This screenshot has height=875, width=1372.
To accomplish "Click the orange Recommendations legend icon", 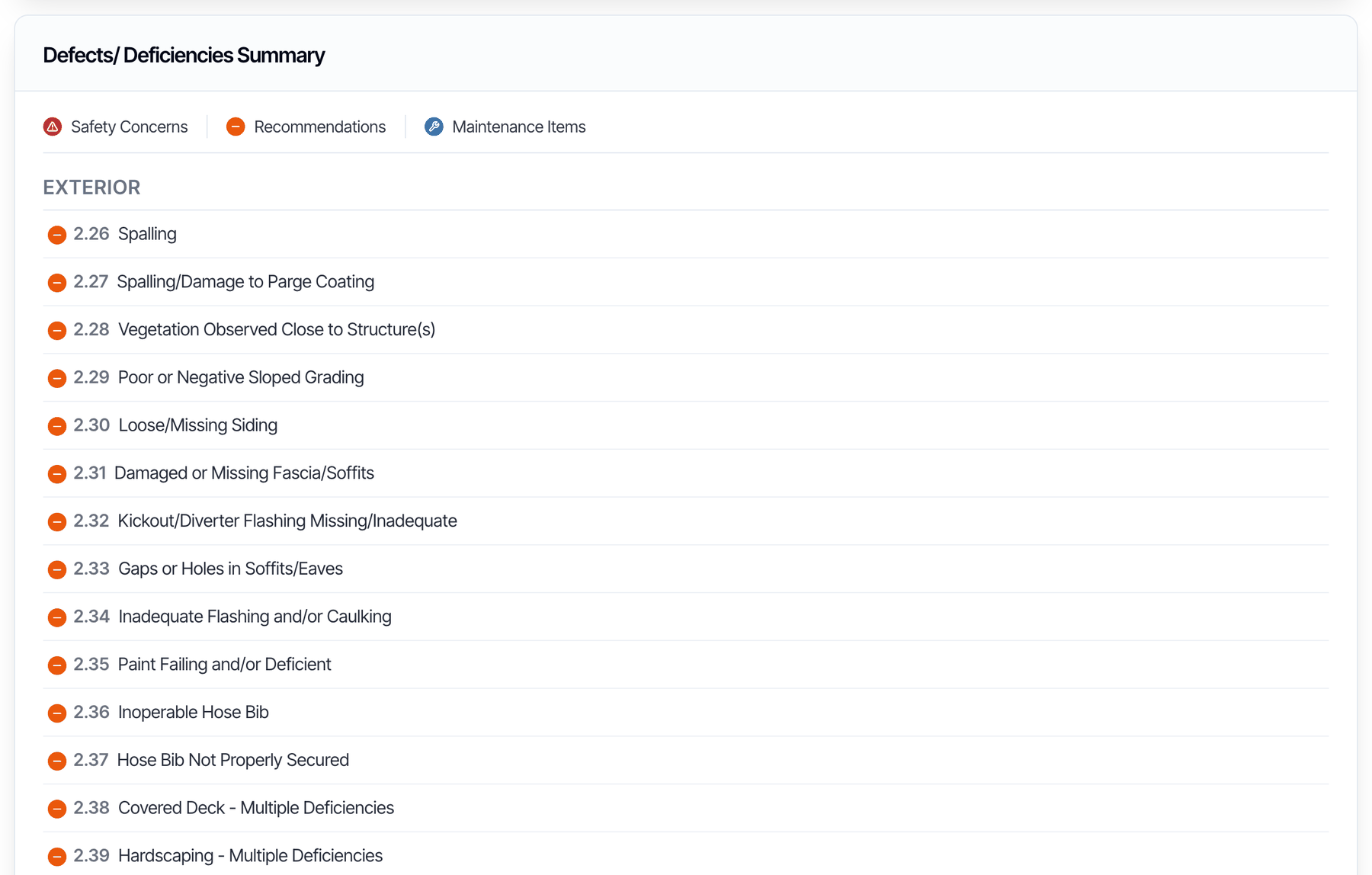I will [236, 127].
